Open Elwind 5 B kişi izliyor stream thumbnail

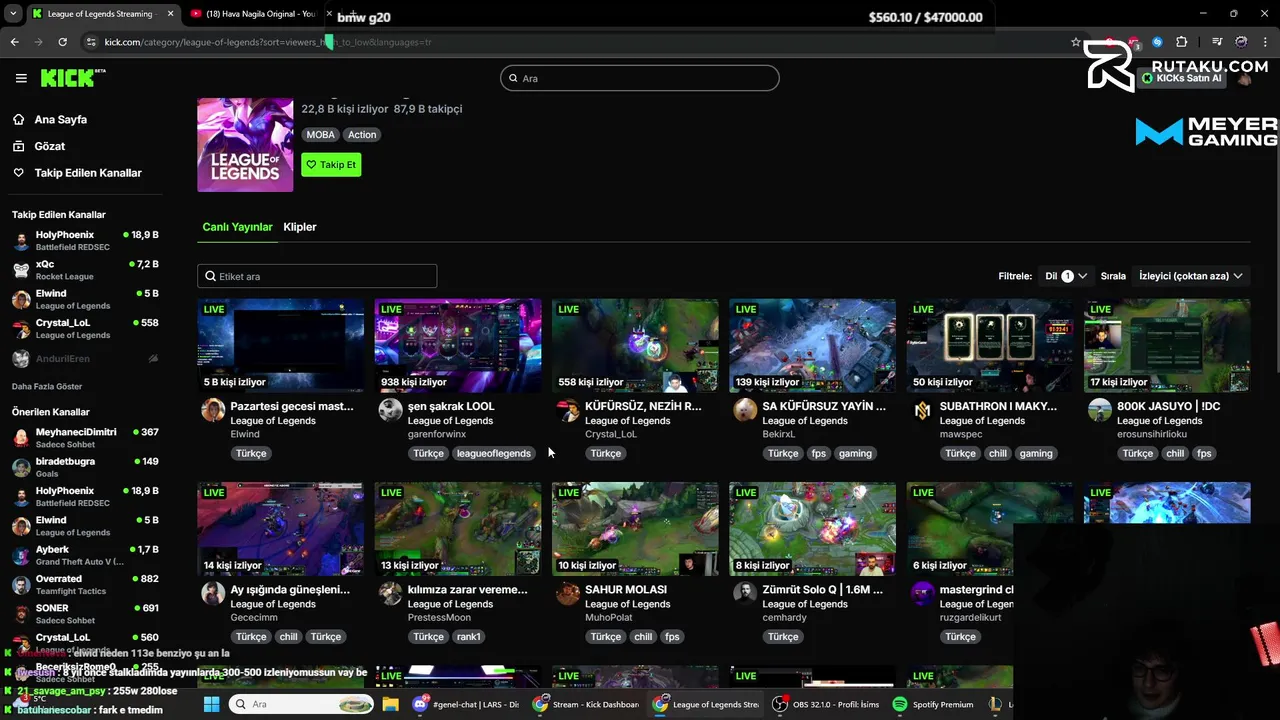pos(281,345)
